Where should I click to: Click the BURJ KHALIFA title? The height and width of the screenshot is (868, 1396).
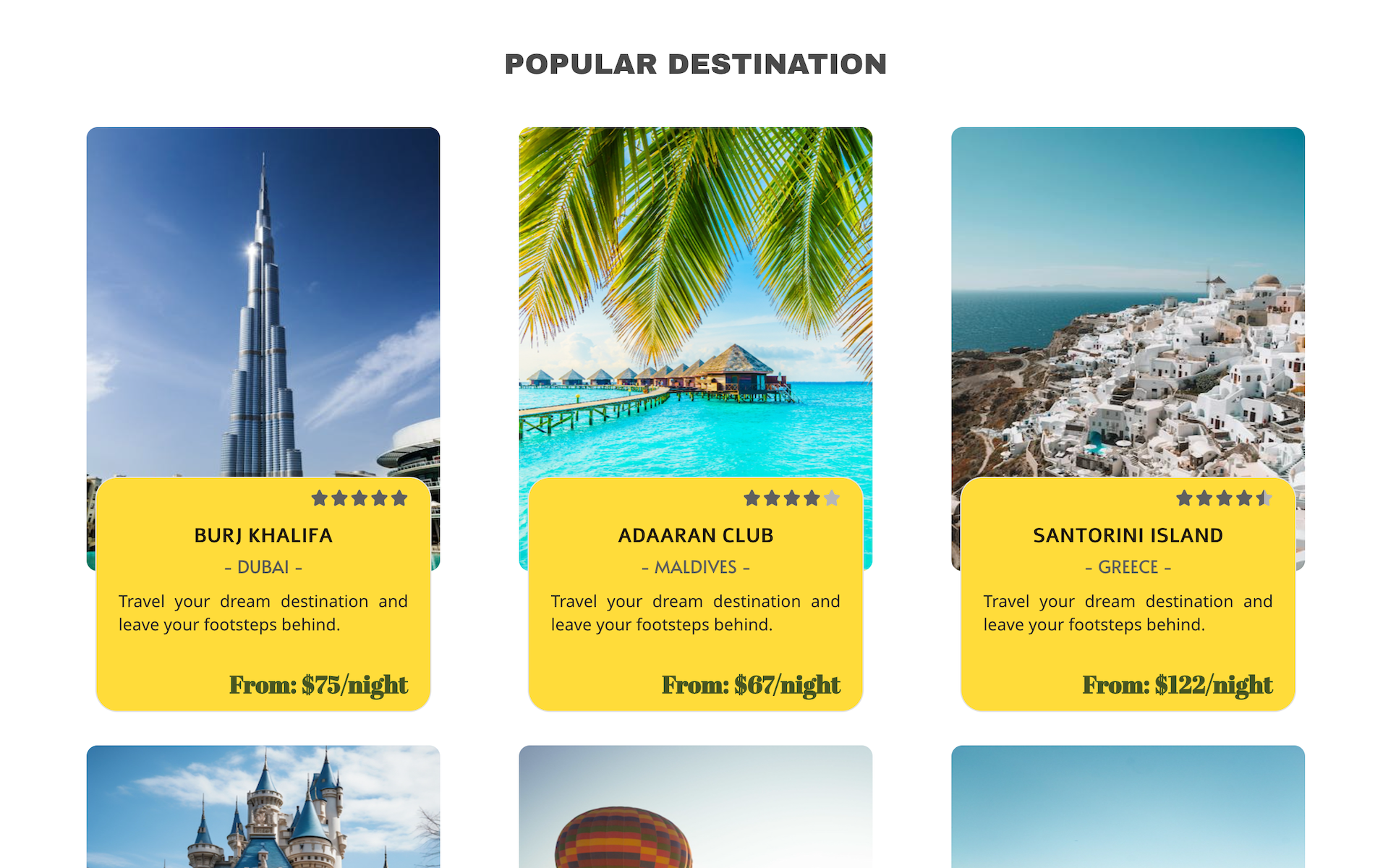coord(263,535)
